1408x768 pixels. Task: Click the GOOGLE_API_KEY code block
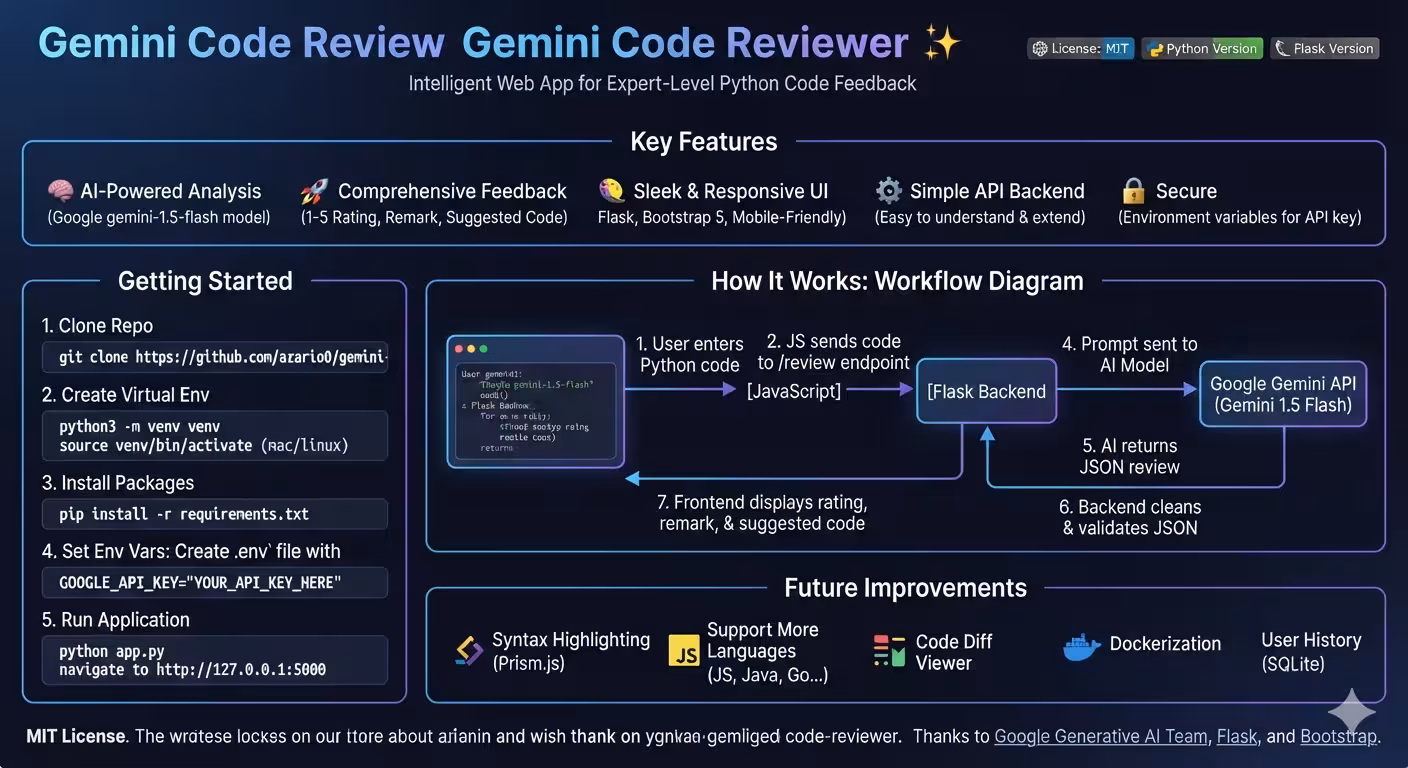coord(215,582)
